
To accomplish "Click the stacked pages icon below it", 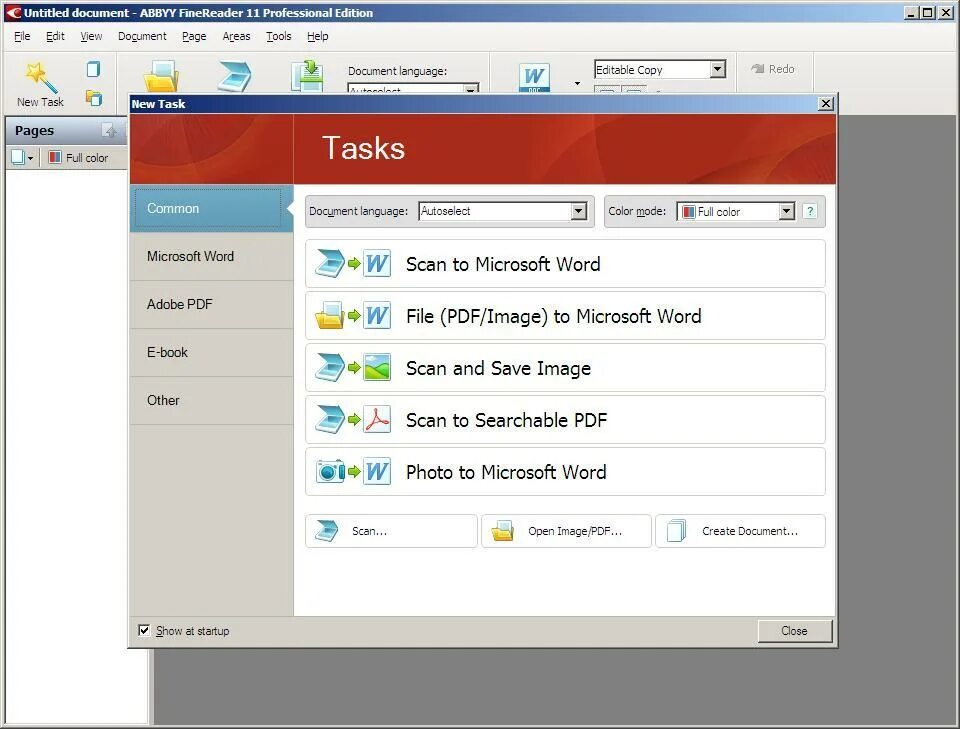I will pos(94,98).
